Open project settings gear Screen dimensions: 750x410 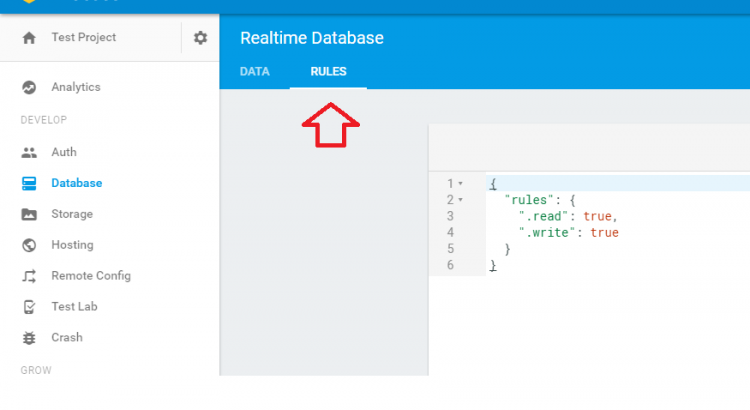pyautogui.click(x=200, y=38)
